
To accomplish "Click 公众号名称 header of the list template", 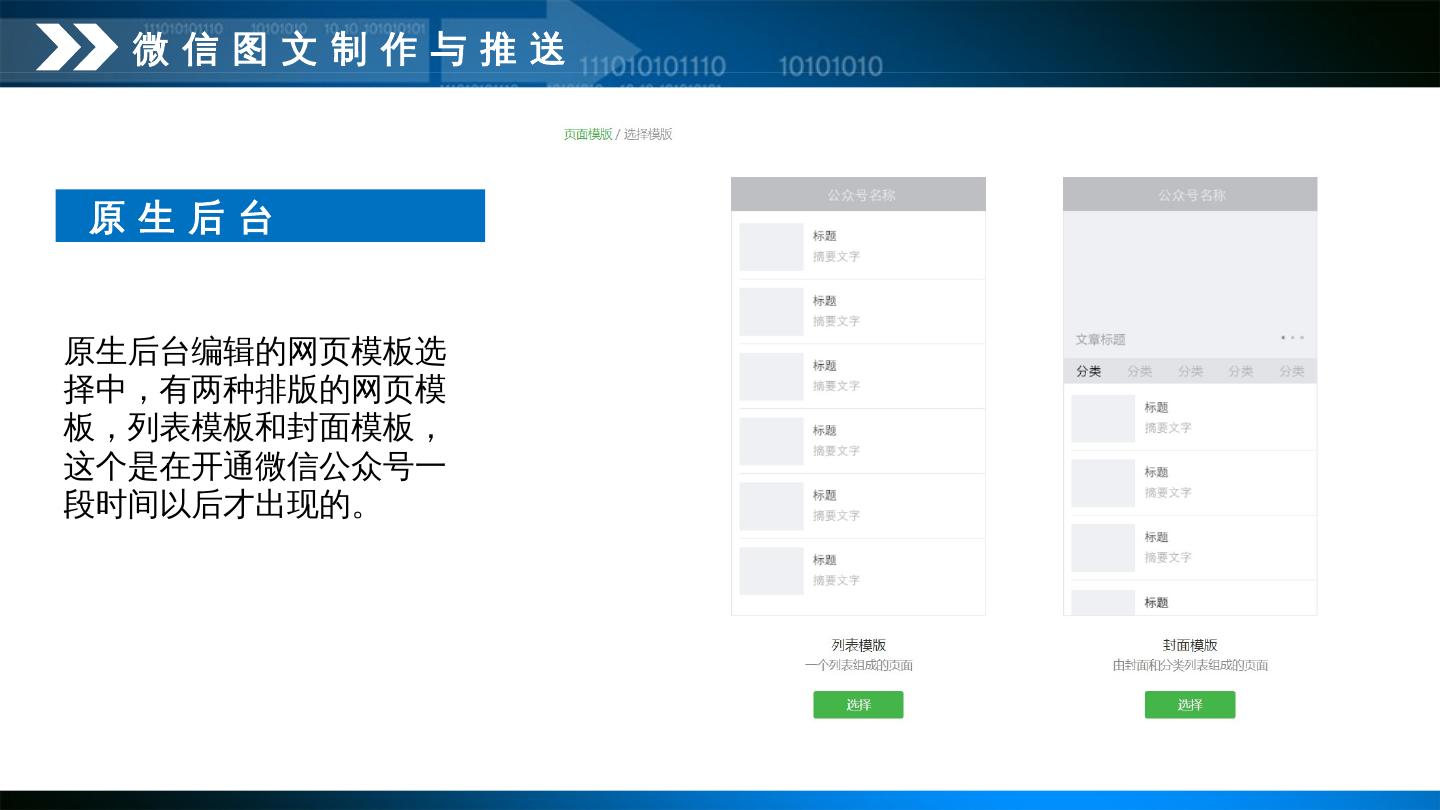I will tap(858, 195).
